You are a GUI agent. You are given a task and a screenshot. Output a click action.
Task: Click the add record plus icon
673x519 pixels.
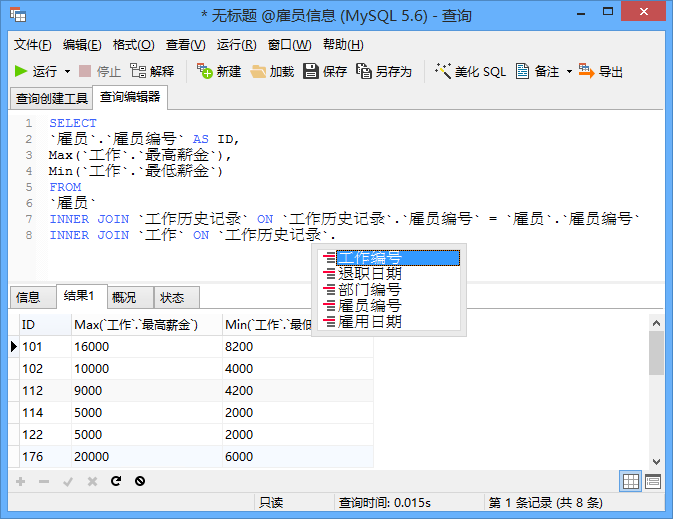[x=20, y=481]
